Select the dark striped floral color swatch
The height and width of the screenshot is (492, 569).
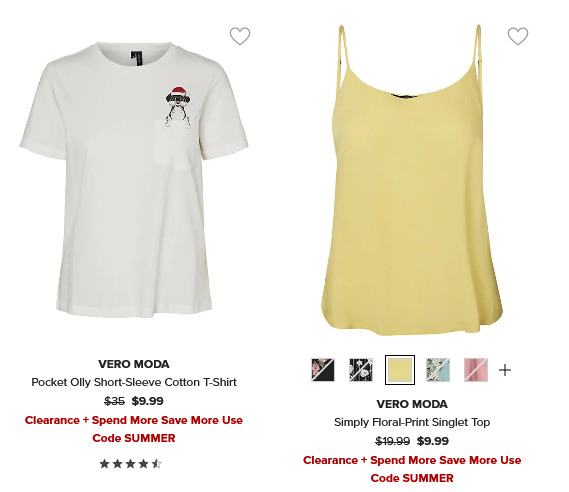(361, 370)
